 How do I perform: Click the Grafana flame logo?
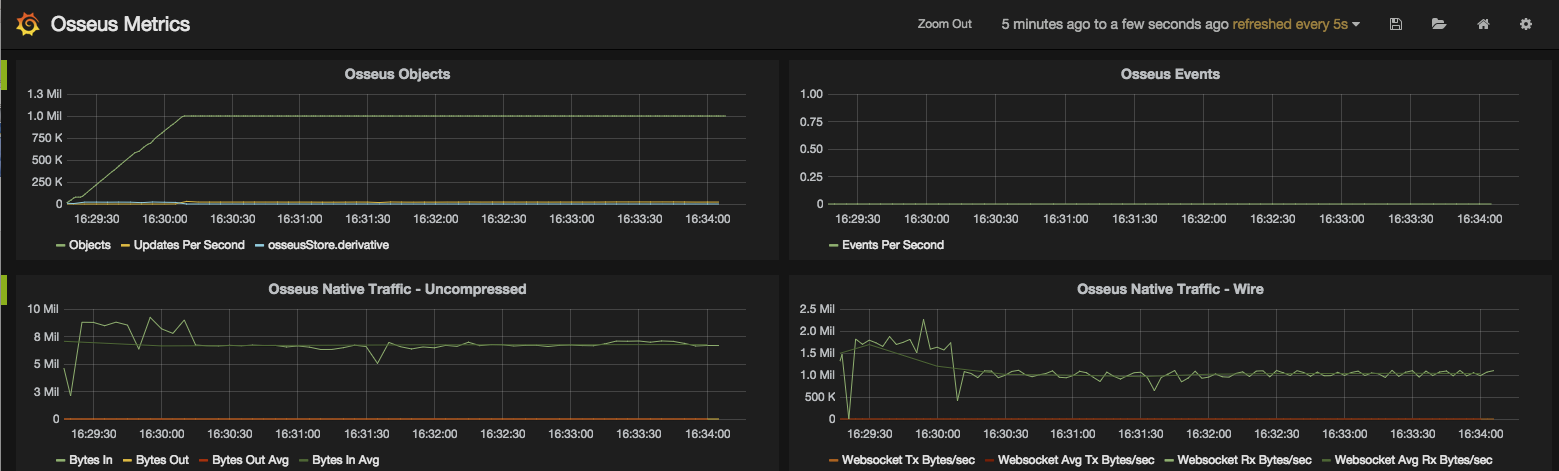28,24
